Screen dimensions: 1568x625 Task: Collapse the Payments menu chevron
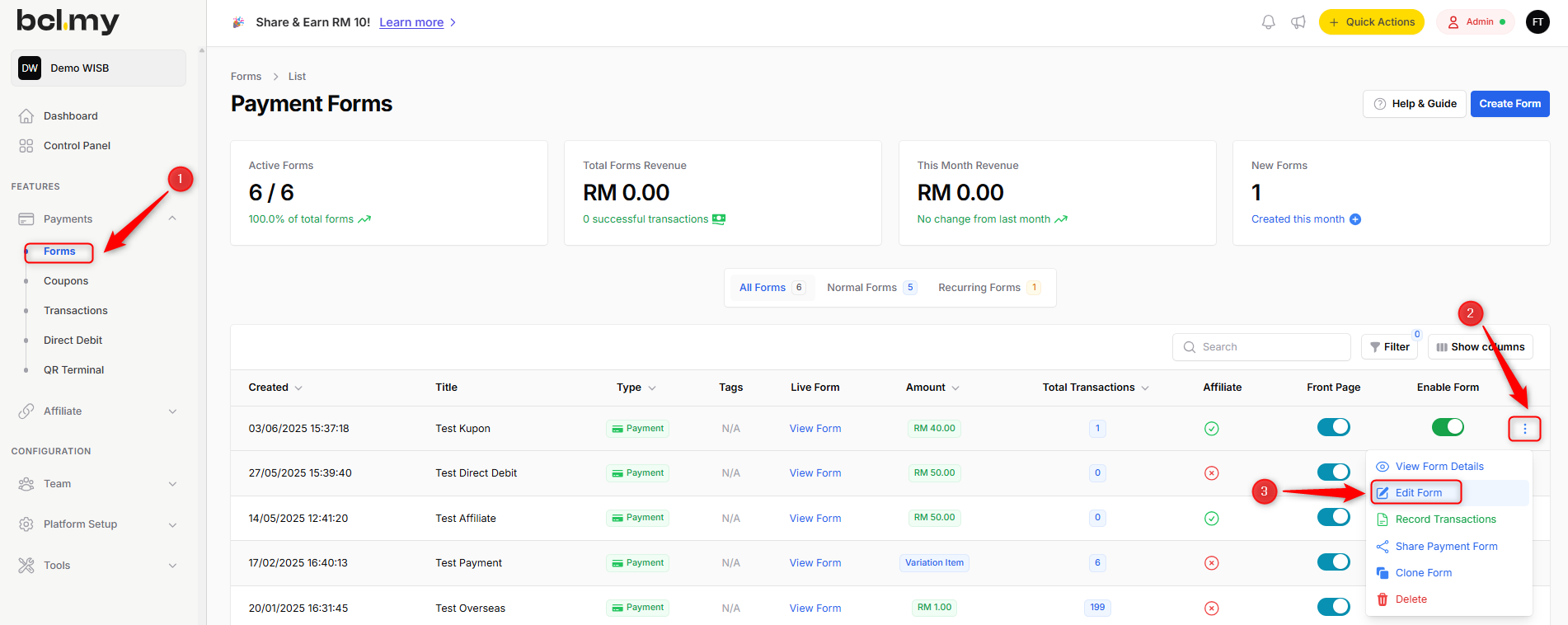pyautogui.click(x=172, y=219)
